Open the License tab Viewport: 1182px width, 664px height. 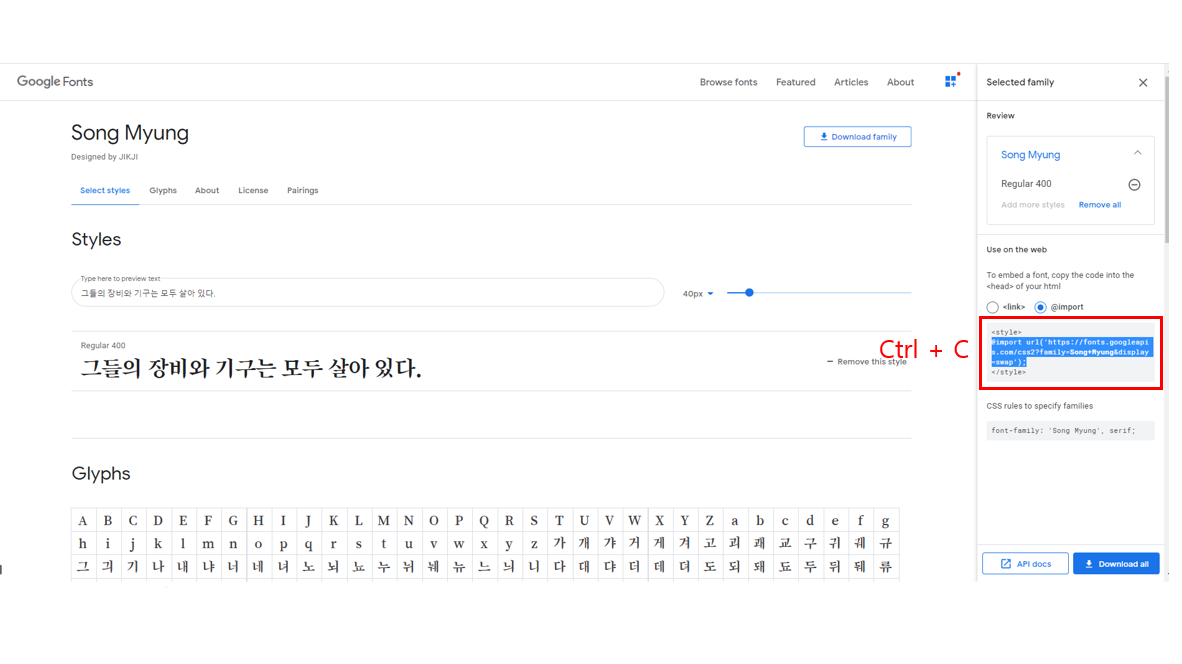253,191
